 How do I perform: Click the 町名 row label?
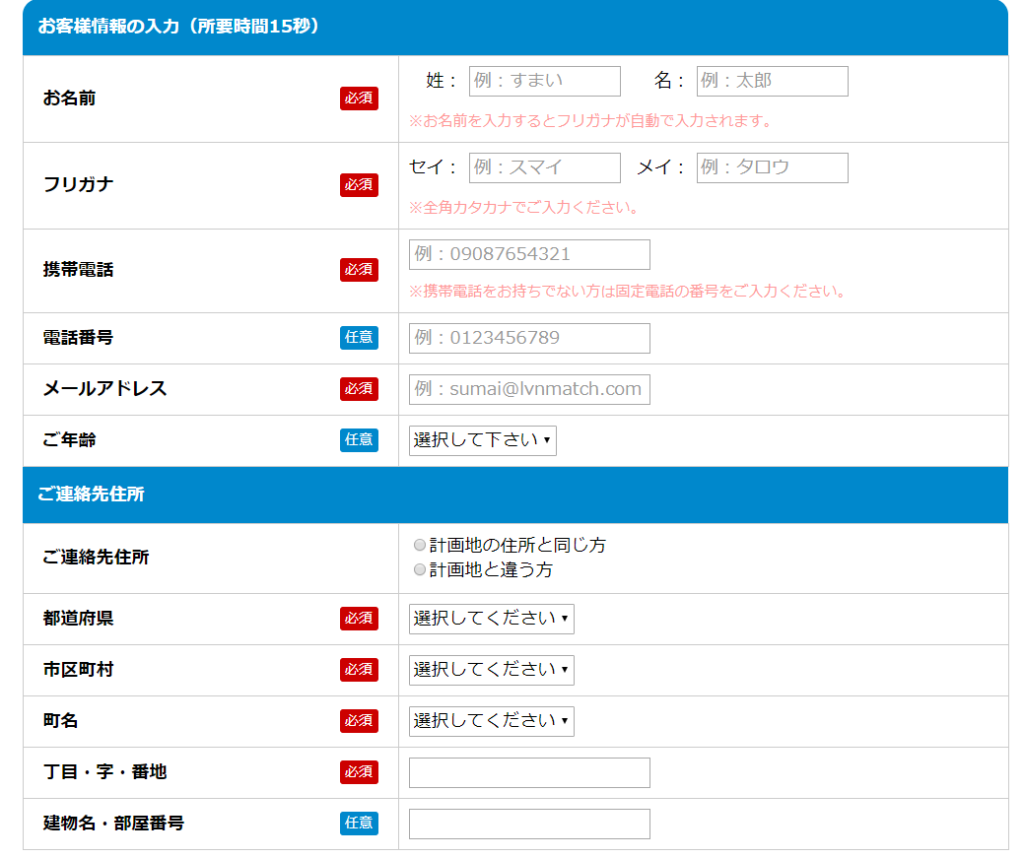point(61,721)
